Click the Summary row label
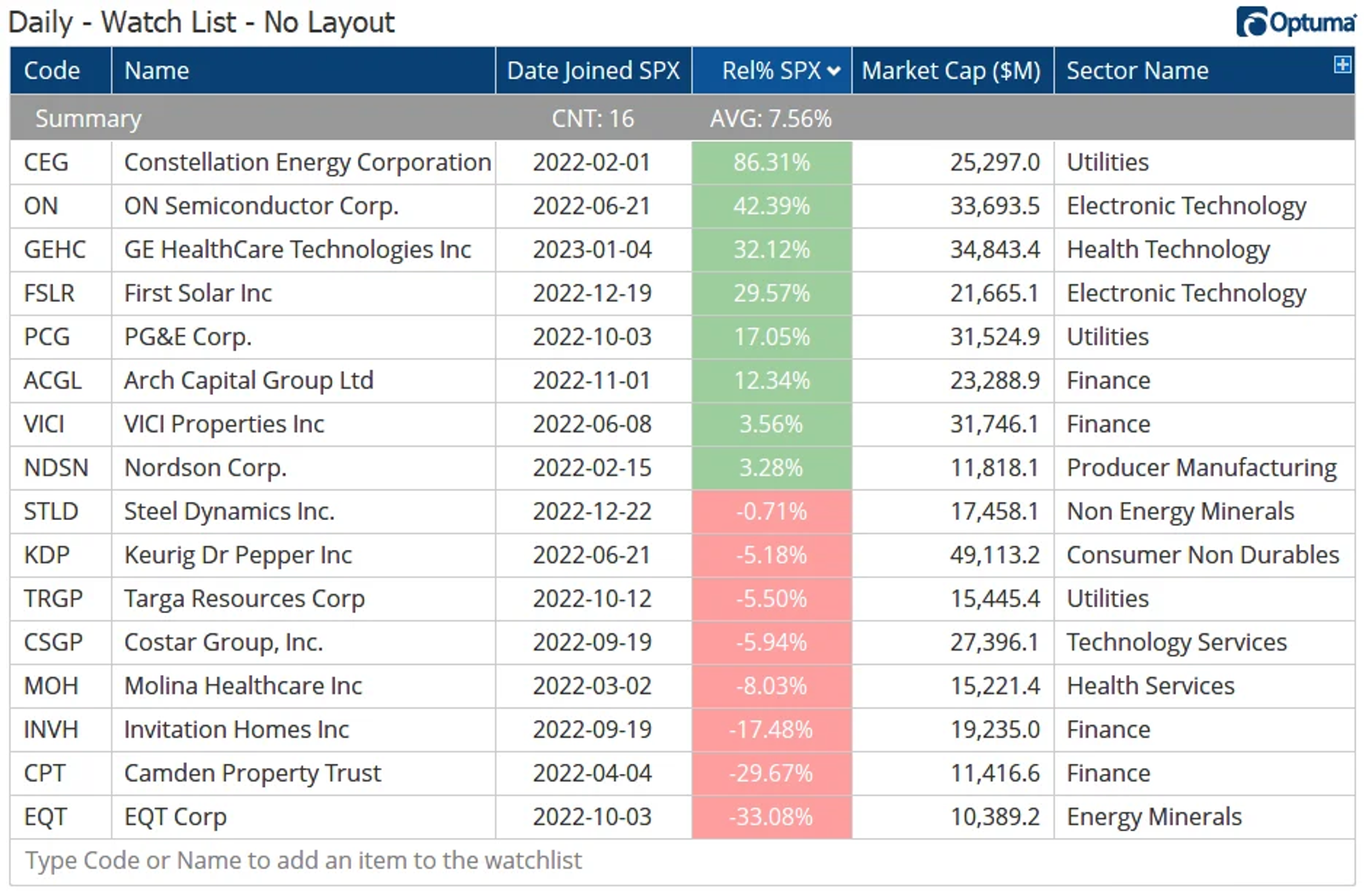This screenshot has width=1364, height=896. (x=88, y=119)
